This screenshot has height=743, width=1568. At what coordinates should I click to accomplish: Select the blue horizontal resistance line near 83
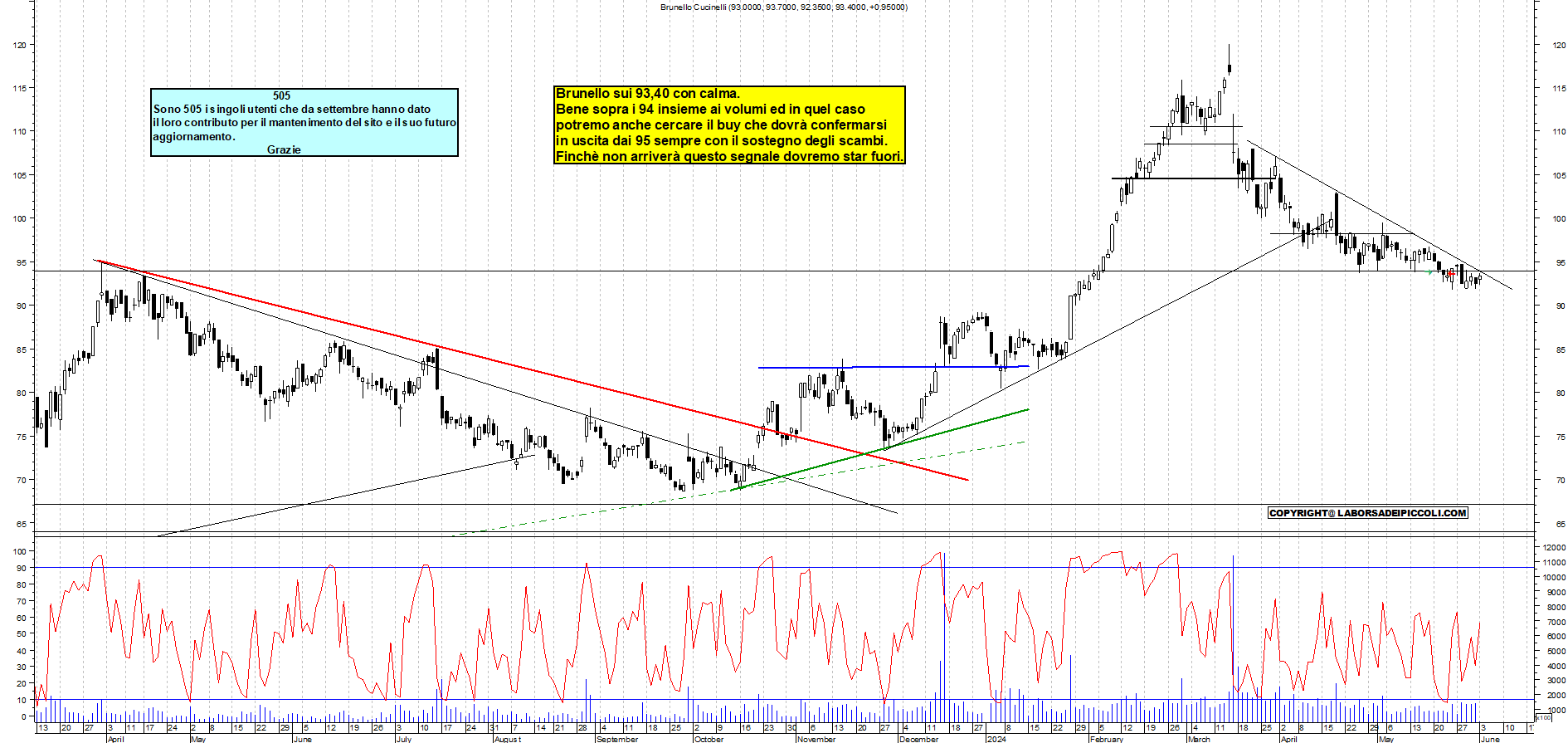pos(894,367)
